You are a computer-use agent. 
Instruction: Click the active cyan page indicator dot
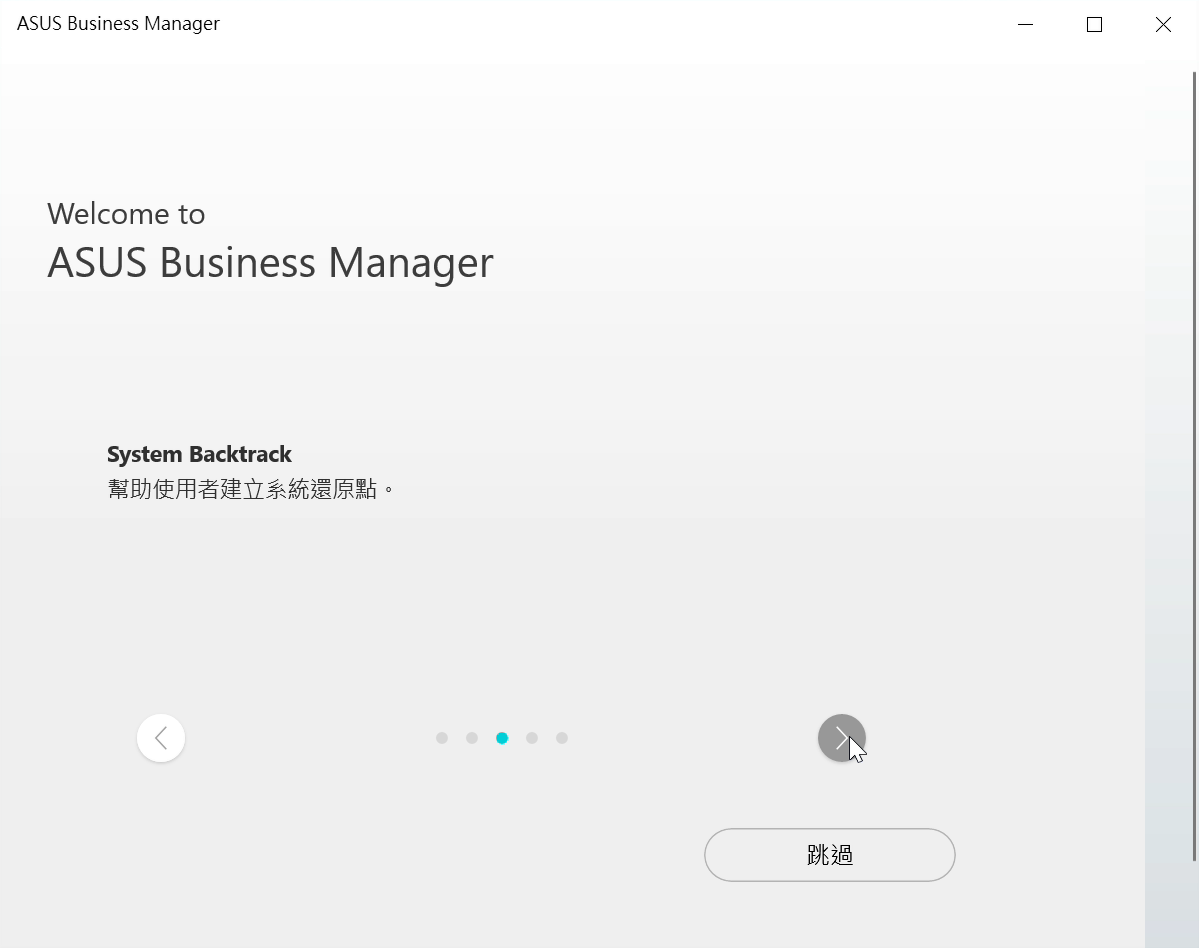click(502, 738)
